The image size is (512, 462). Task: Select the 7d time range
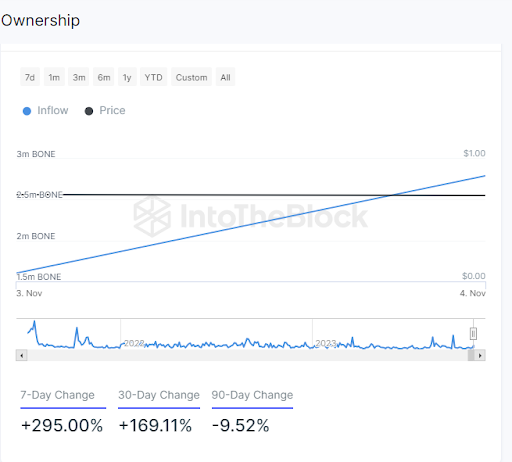click(x=30, y=77)
